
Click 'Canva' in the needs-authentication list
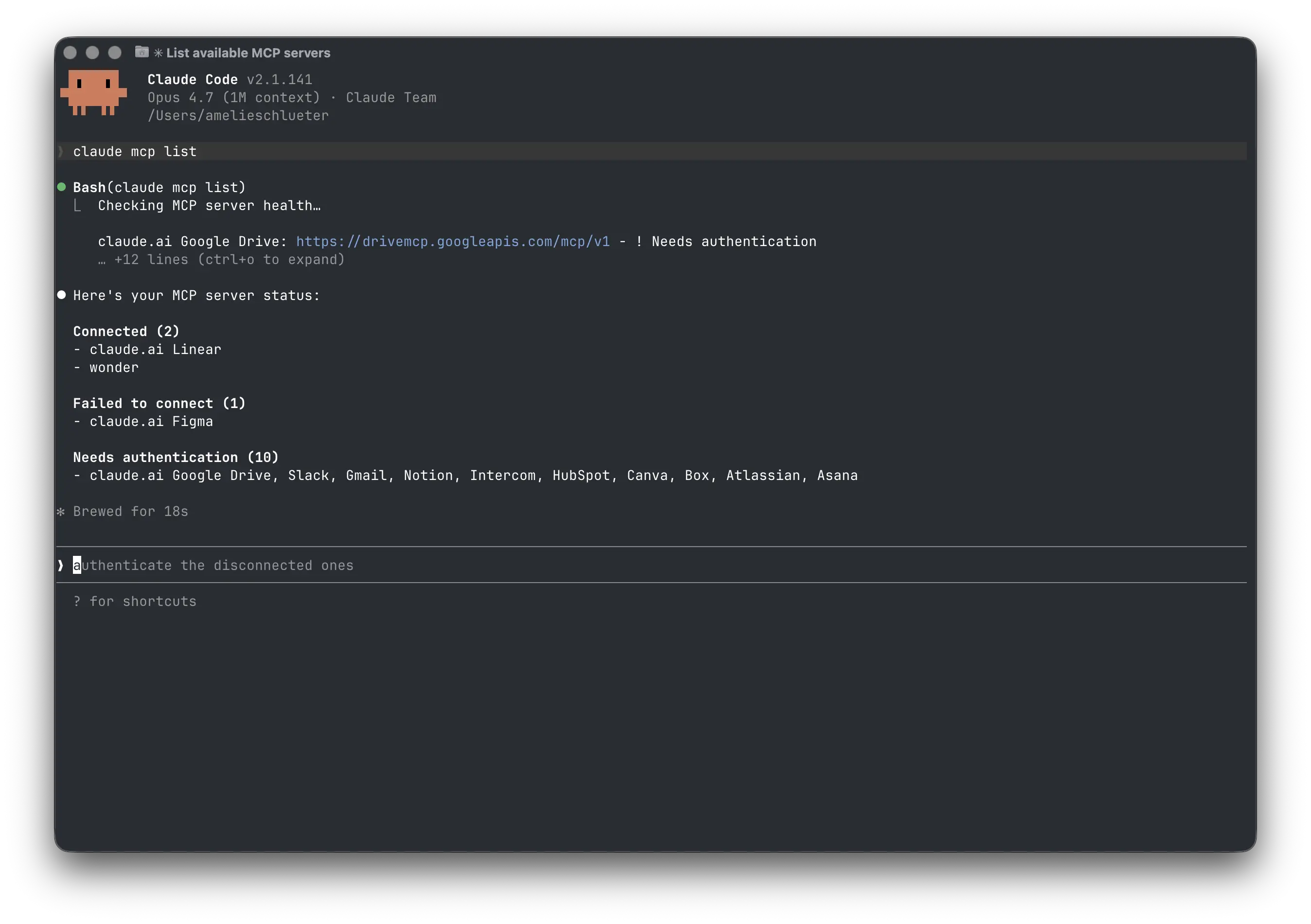tap(648, 476)
